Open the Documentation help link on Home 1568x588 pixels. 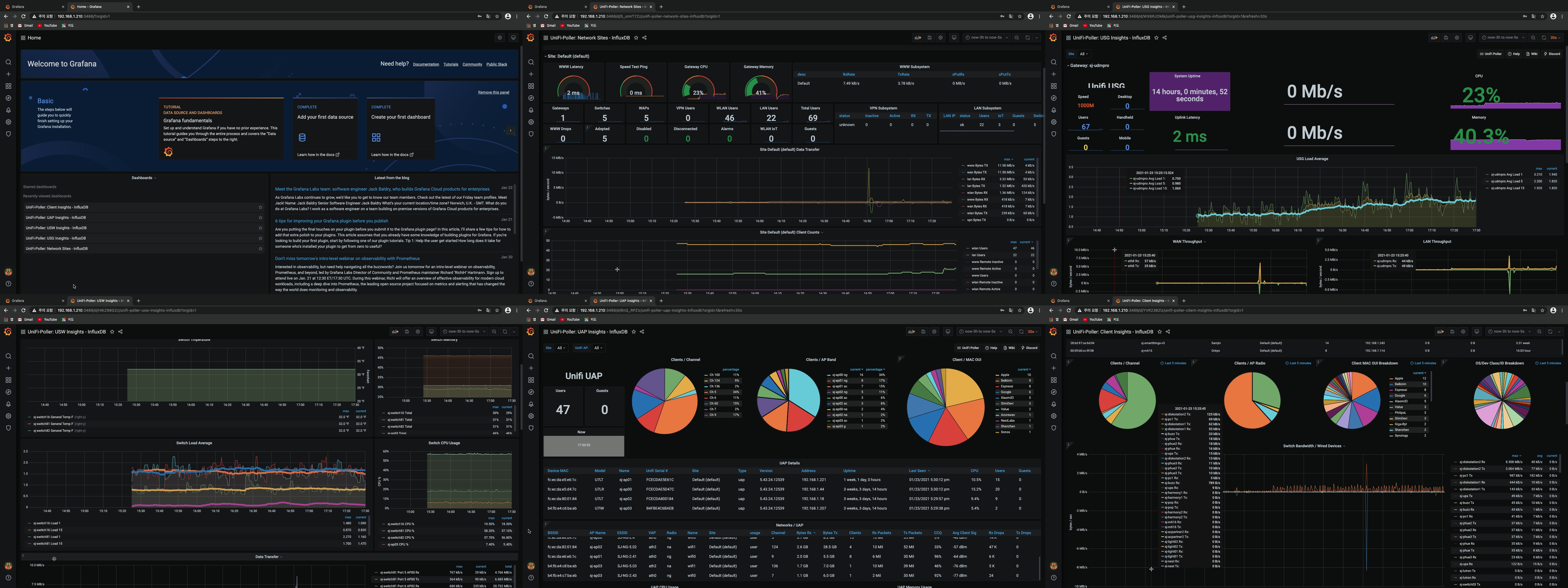pyautogui.click(x=425, y=65)
